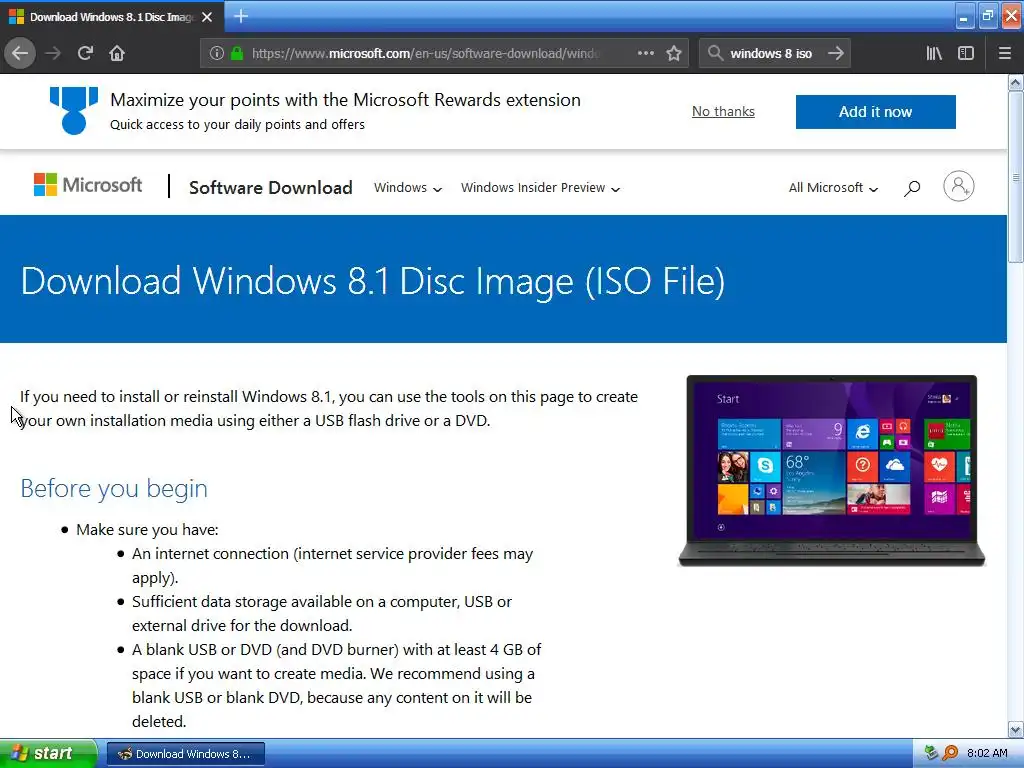
Task: Click the Microsoft Rewards medal icon
Action: pyautogui.click(x=74, y=110)
